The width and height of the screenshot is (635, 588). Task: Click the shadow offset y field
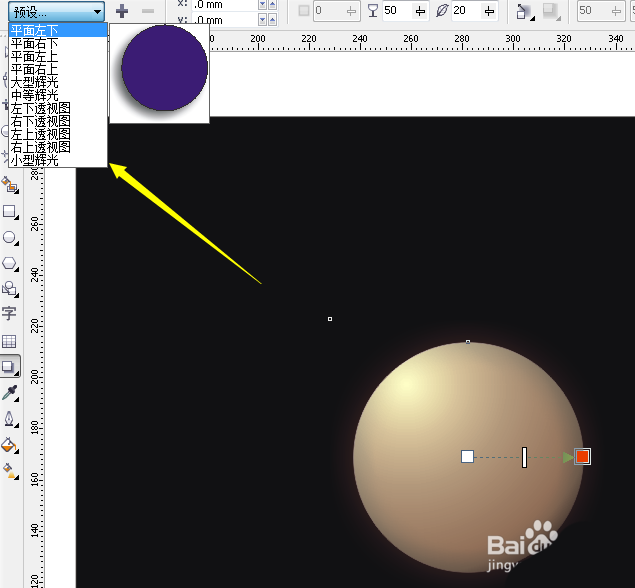coord(225,19)
